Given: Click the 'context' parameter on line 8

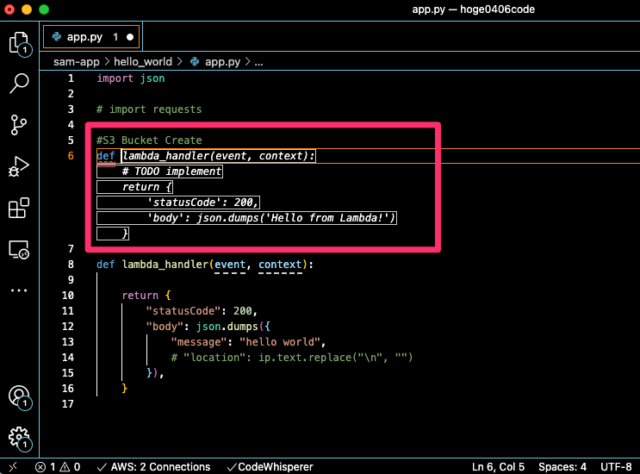Looking at the screenshot, I should (x=280, y=265).
